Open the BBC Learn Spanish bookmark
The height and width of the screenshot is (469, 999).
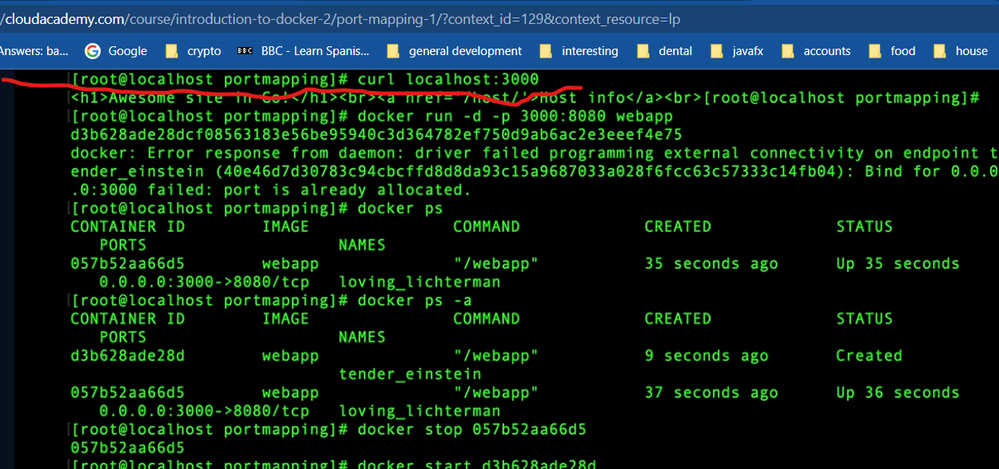tap(302, 51)
